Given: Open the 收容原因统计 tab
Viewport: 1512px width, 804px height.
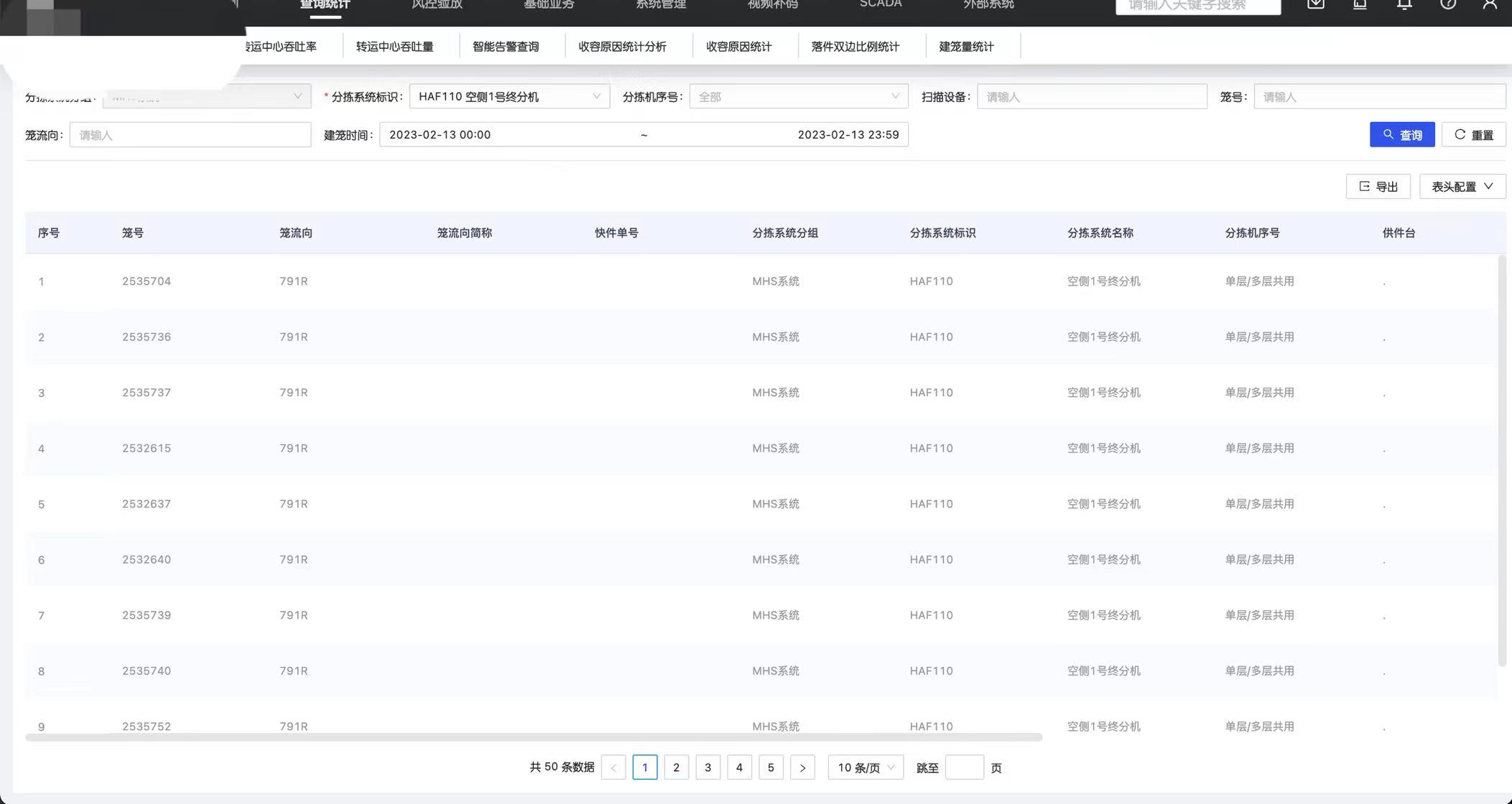Looking at the screenshot, I should pos(739,47).
